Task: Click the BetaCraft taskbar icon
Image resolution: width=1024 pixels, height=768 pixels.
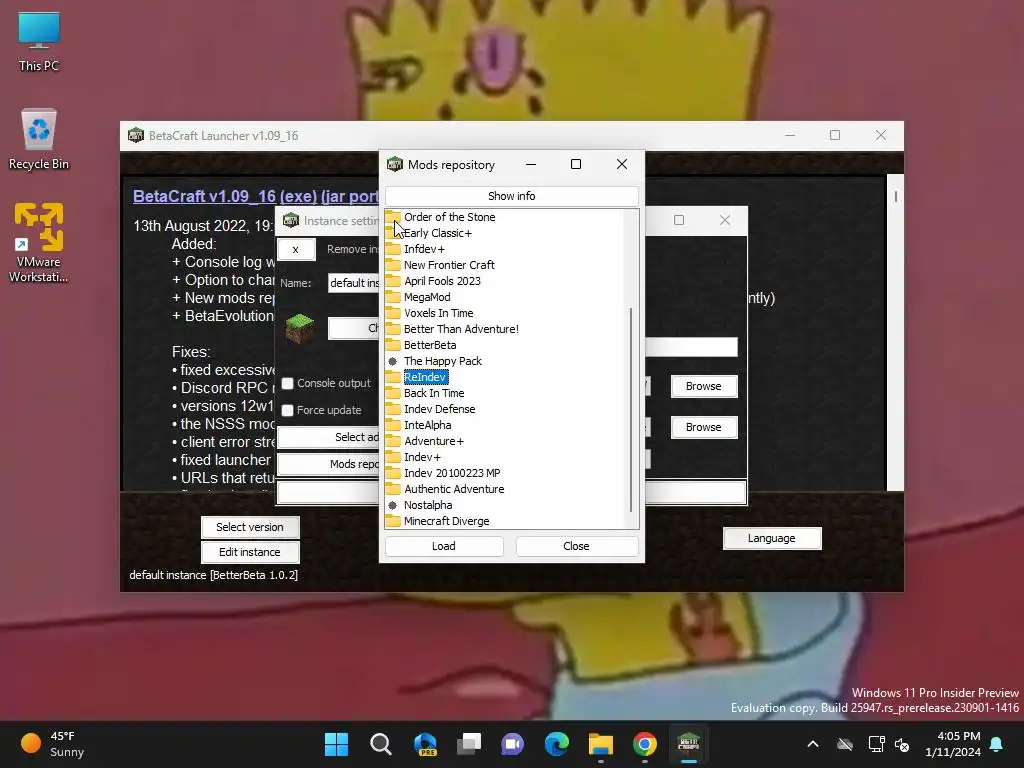Action: [x=688, y=744]
